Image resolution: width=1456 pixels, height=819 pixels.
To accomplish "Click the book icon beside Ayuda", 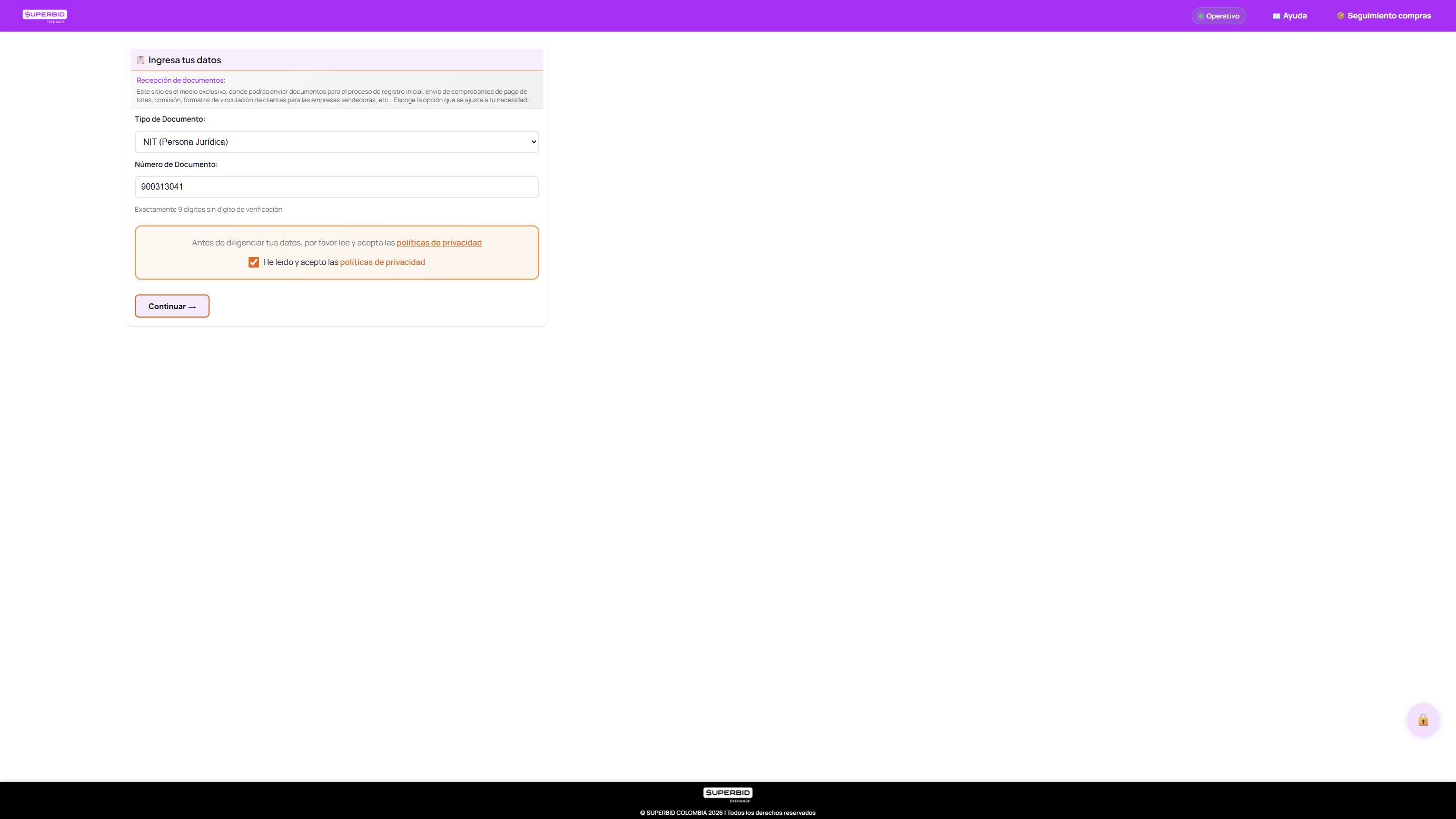I will [1276, 16].
